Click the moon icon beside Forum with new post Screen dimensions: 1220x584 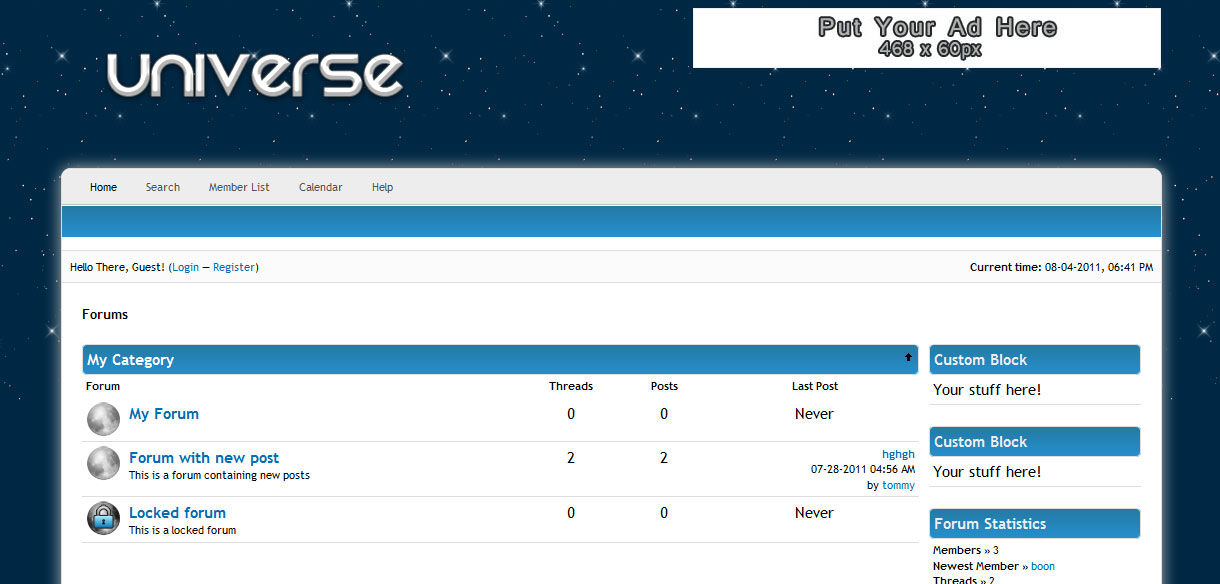[x=103, y=463]
